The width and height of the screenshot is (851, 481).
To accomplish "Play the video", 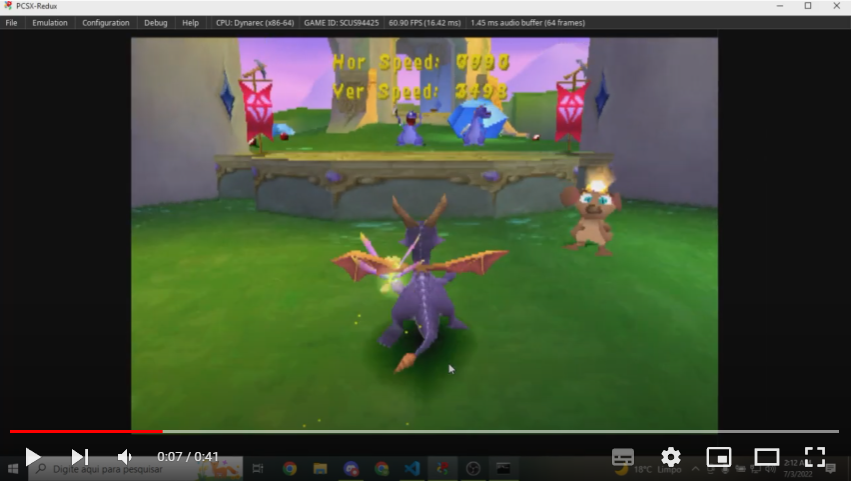I will click(33, 457).
